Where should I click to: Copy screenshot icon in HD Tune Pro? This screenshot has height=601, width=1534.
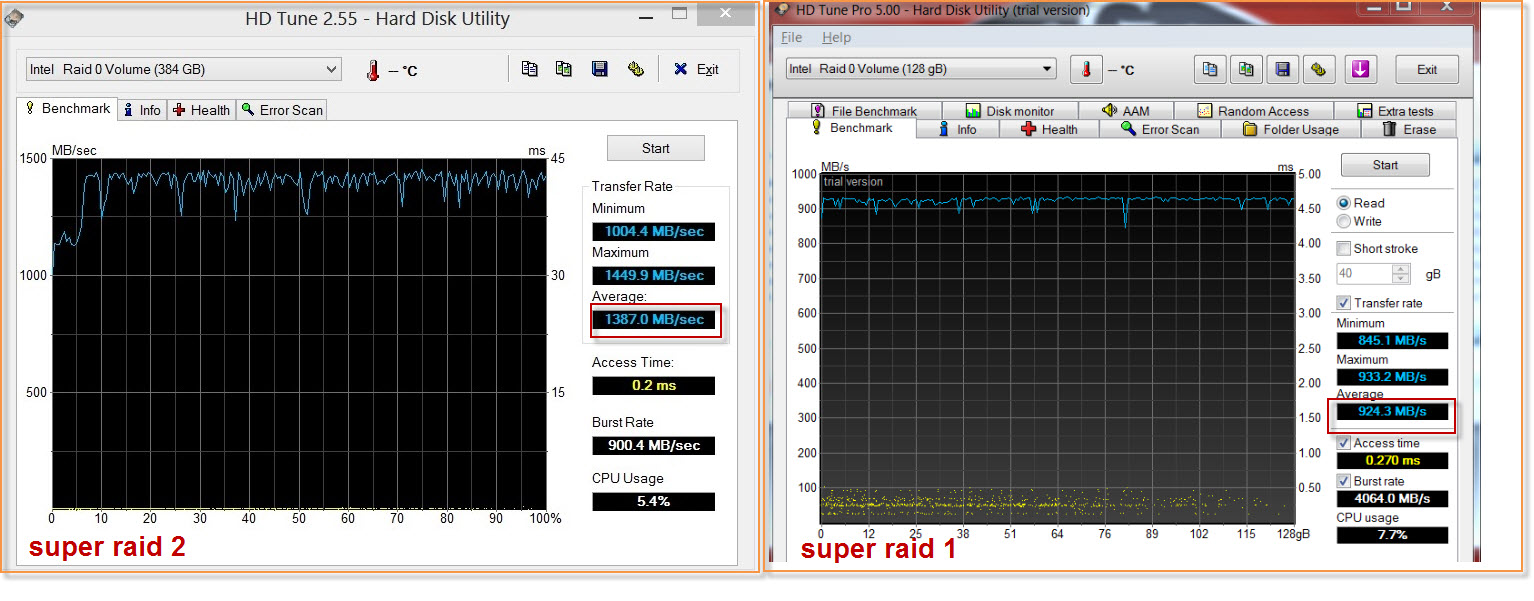click(x=1246, y=69)
